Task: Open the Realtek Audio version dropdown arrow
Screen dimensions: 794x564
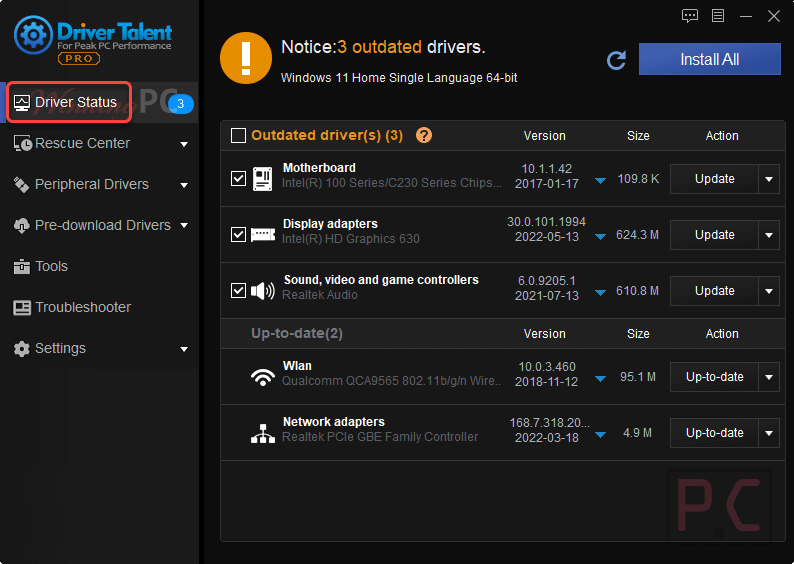Action: coord(601,293)
